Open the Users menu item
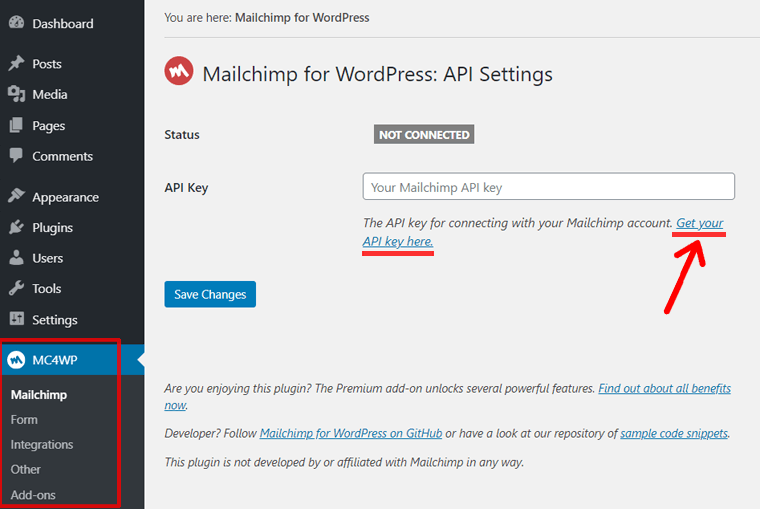760x509 pixels. point(48,258)
